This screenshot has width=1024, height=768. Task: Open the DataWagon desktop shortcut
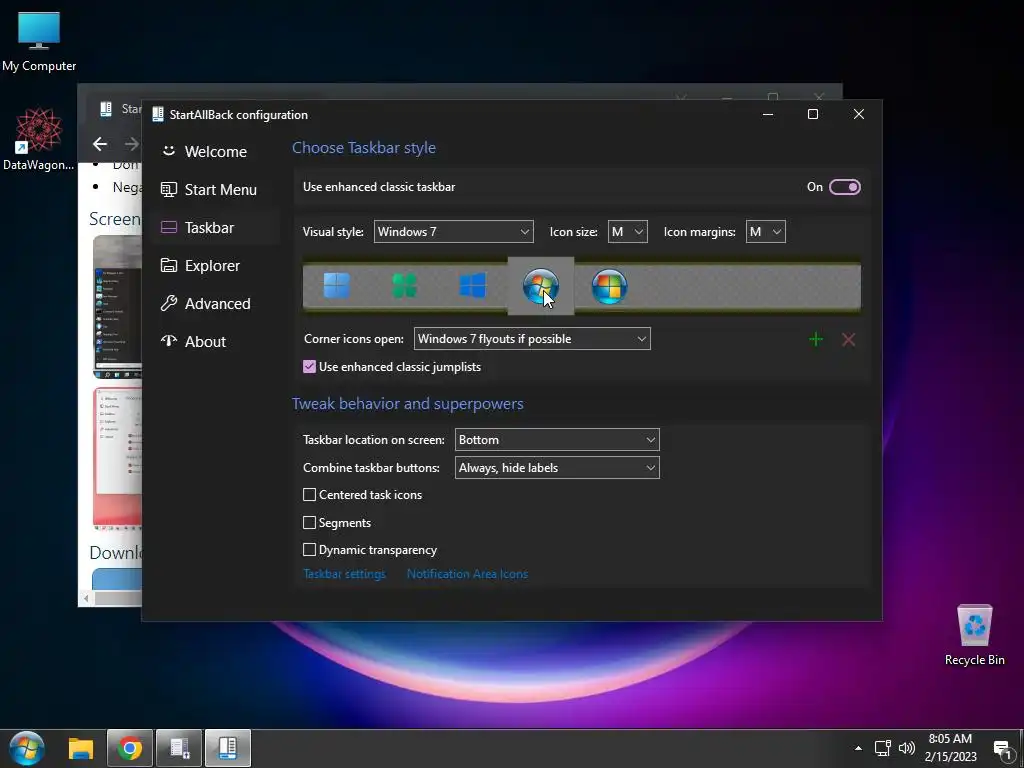click(39, 139)
